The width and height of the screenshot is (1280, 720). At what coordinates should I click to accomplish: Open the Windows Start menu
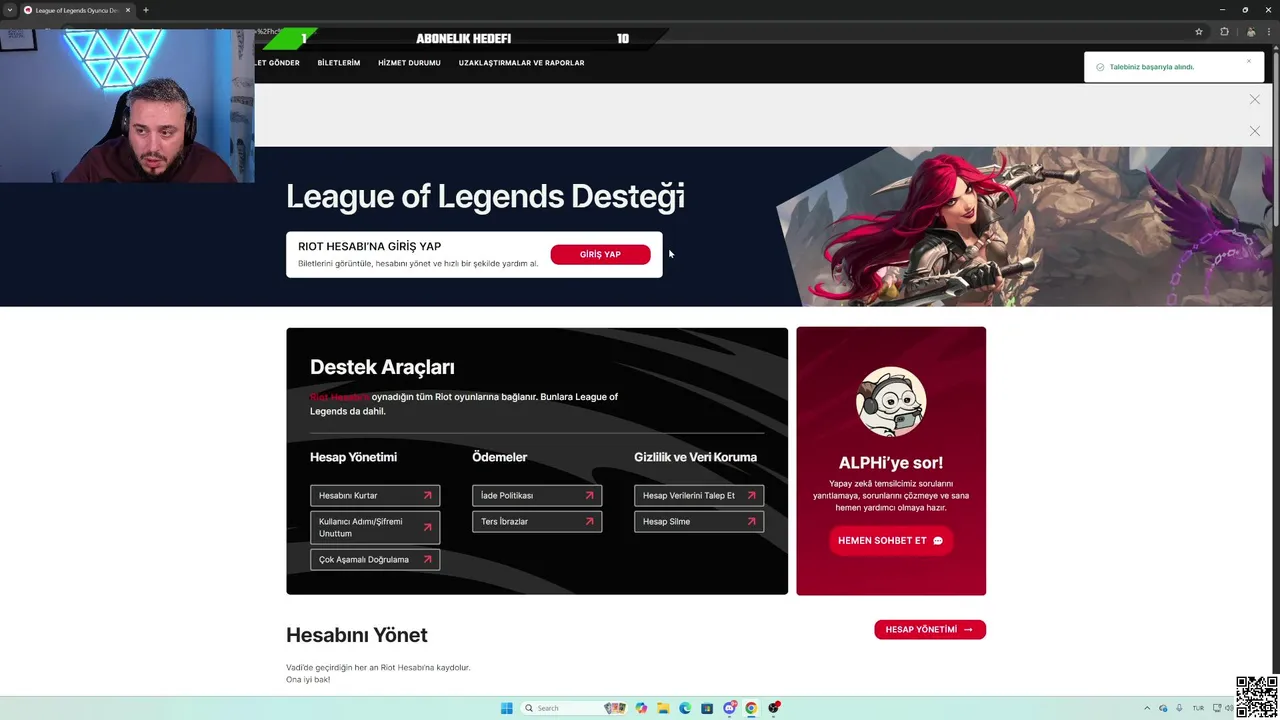[x=507, y=708]
